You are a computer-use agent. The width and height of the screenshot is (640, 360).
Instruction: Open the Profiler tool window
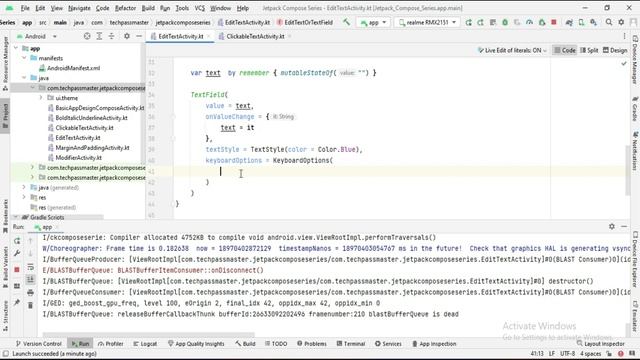tap(110, 344)
